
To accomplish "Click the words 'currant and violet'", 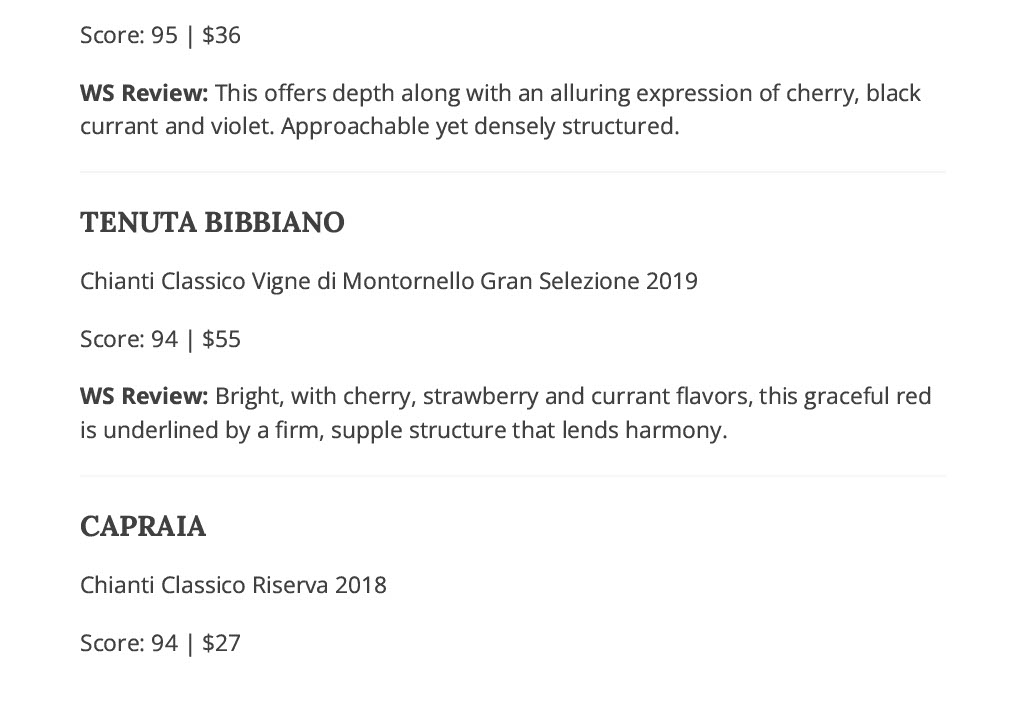I will [x=175, y=127].
